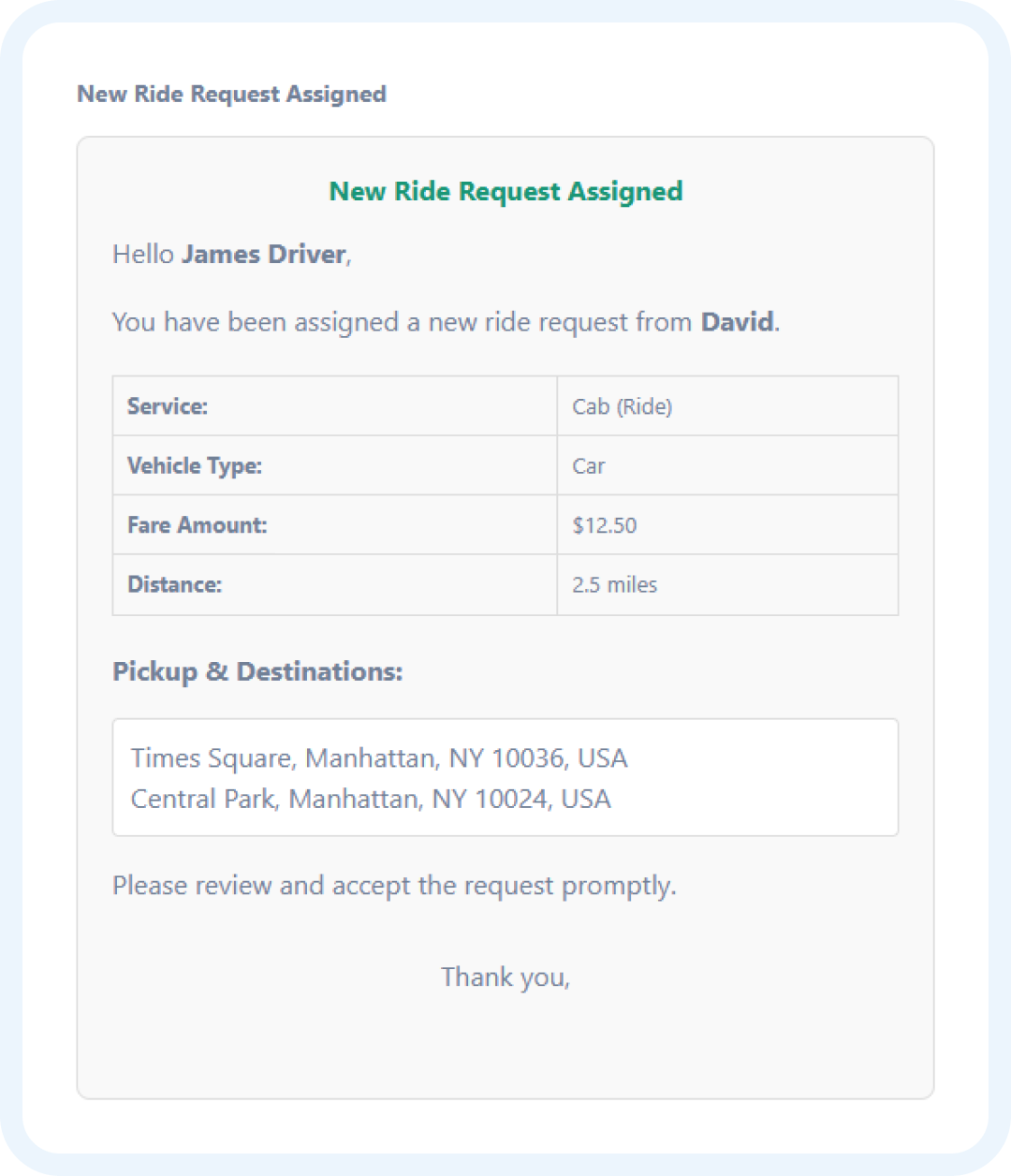Screen dimensions: 1011x1176
Task: Click 'Please review and accept' message text
Action: pyautogui.click(x=394, y=886)
